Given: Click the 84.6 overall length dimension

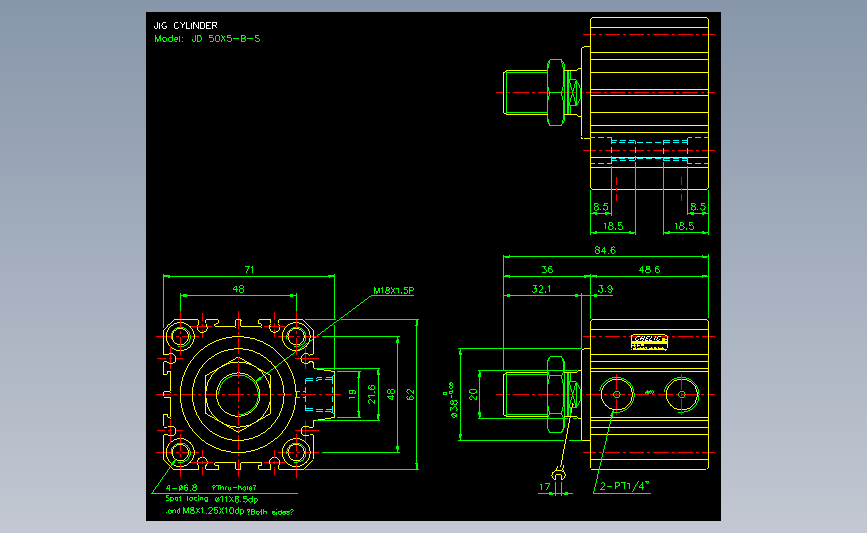Looking at the screenshot, I should (605, 250).
